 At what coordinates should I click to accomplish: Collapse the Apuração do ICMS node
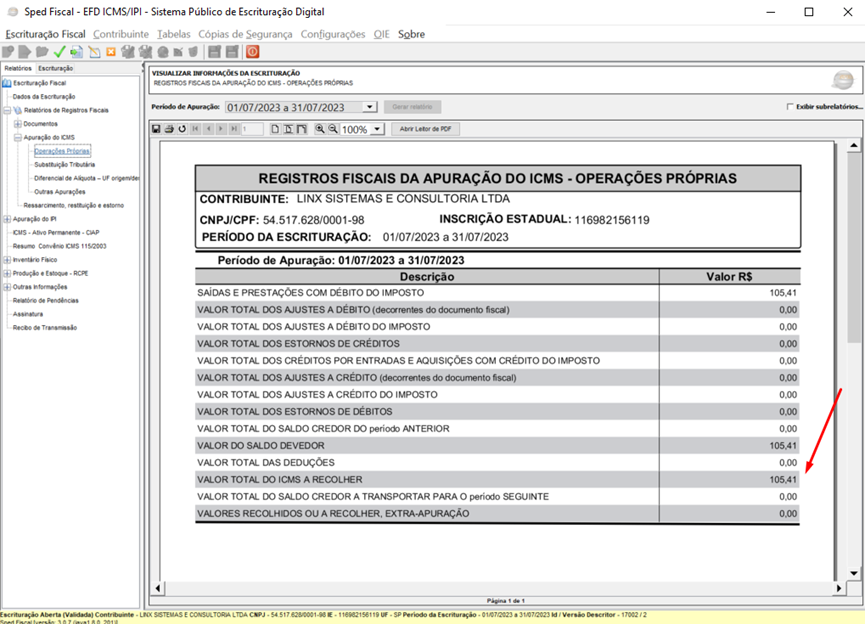coord(18,137)
